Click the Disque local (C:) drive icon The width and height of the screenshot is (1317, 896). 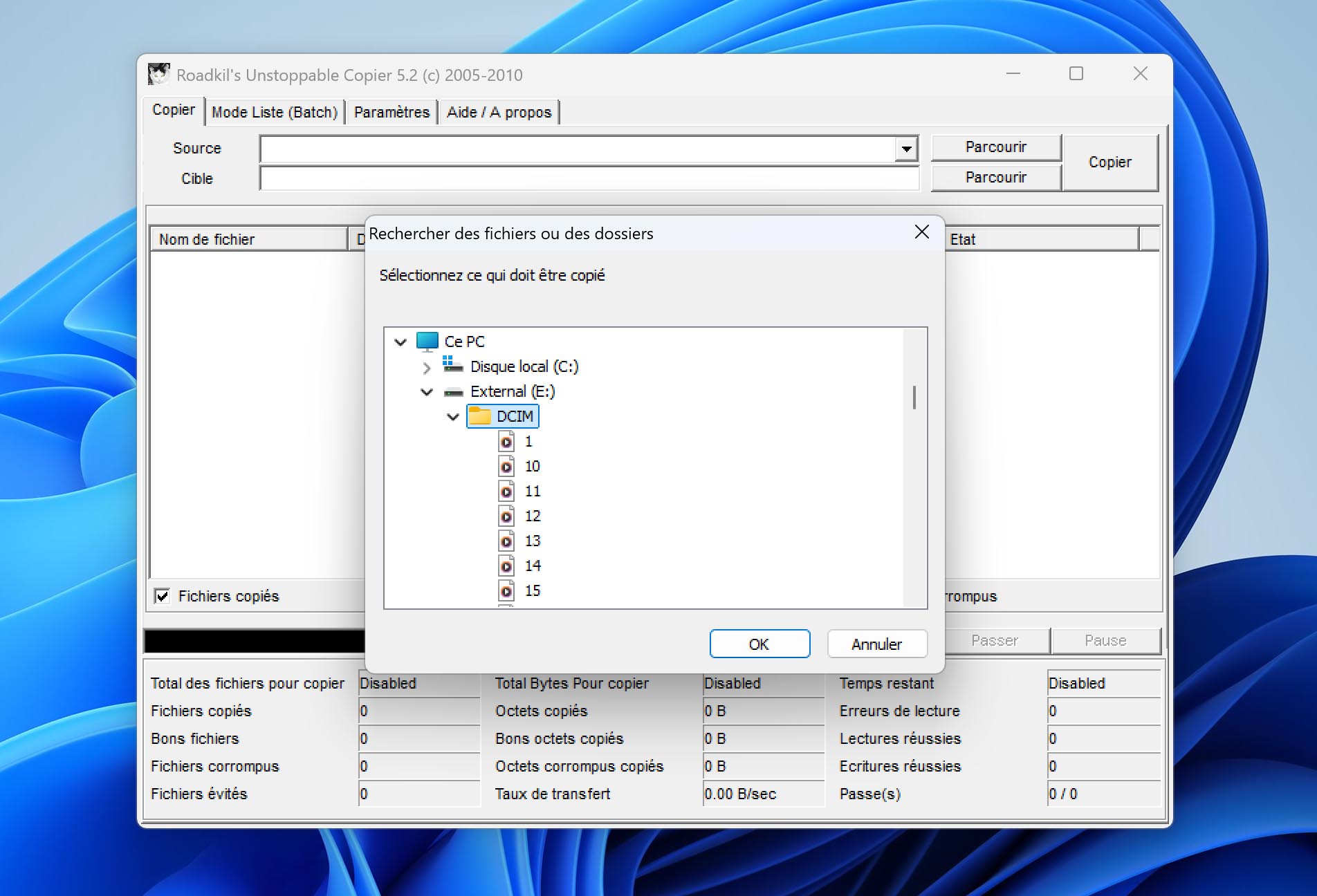pos(453,365)
